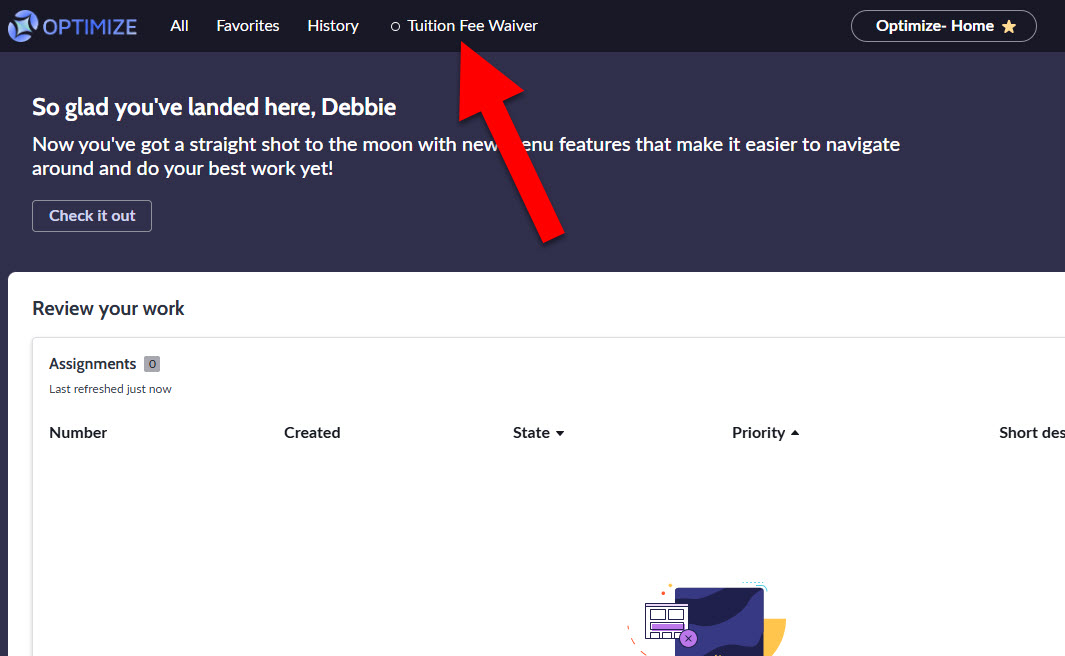Click the State column header text

(531, 433)
